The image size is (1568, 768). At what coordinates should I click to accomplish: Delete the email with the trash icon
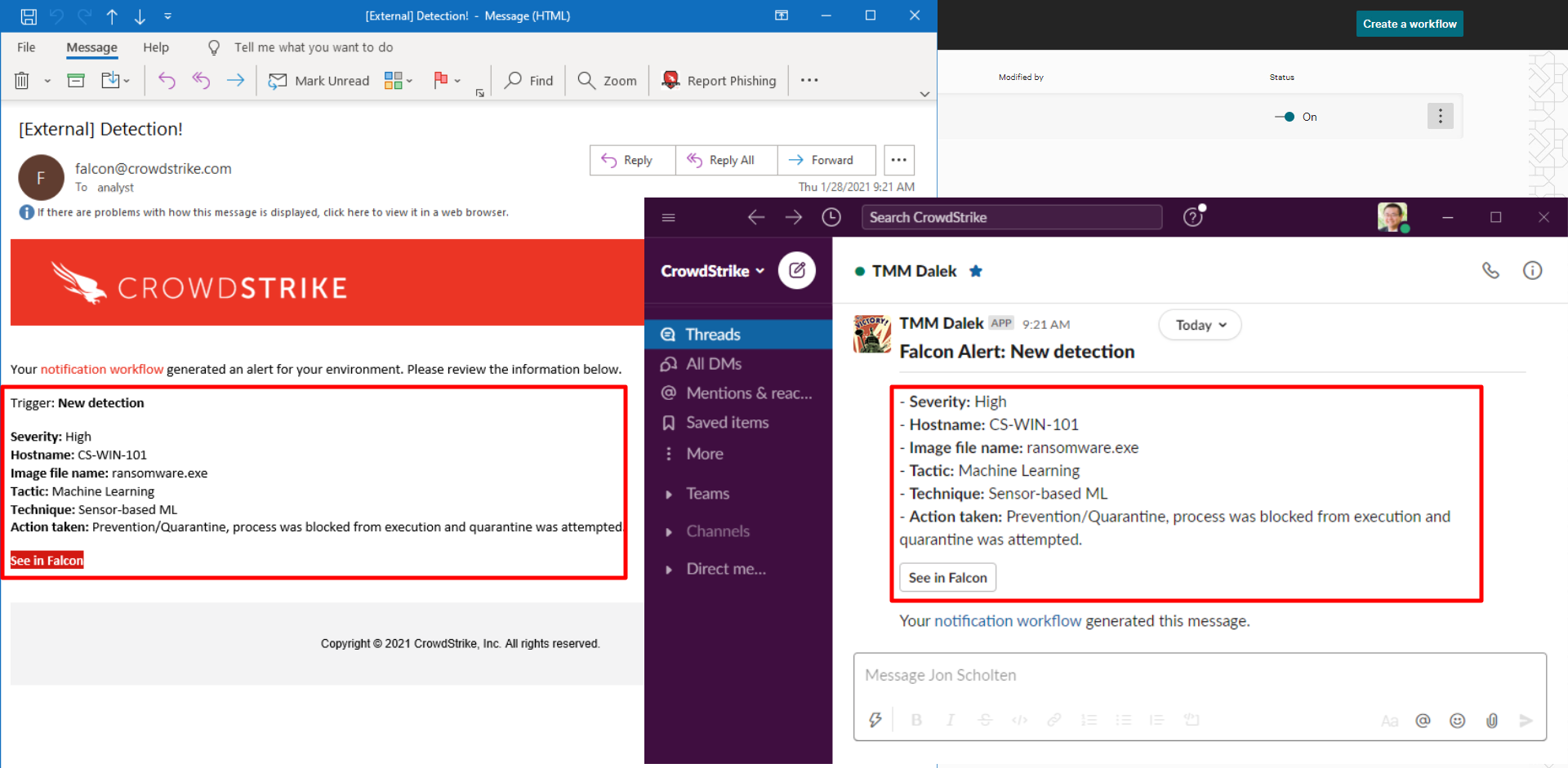click(21, 80)
